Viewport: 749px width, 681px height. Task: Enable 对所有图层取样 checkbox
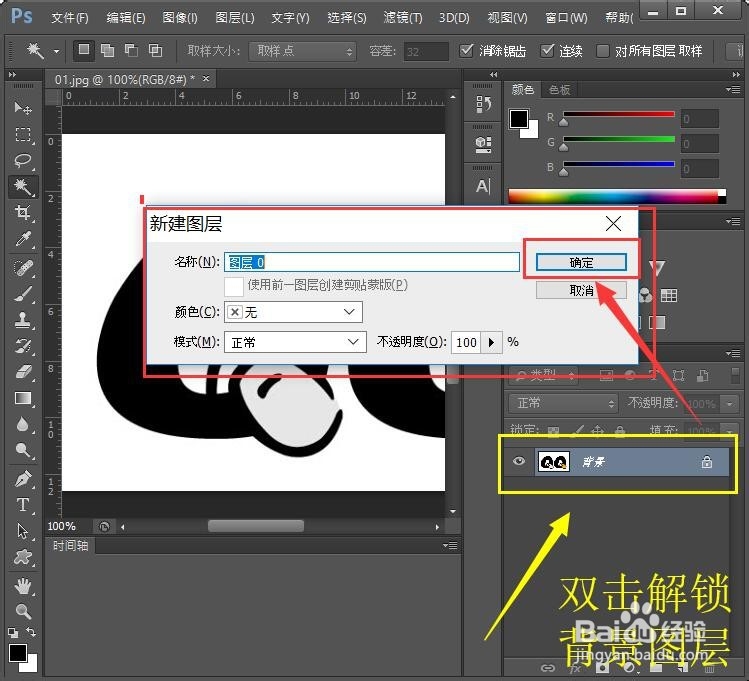click(603, 50)
